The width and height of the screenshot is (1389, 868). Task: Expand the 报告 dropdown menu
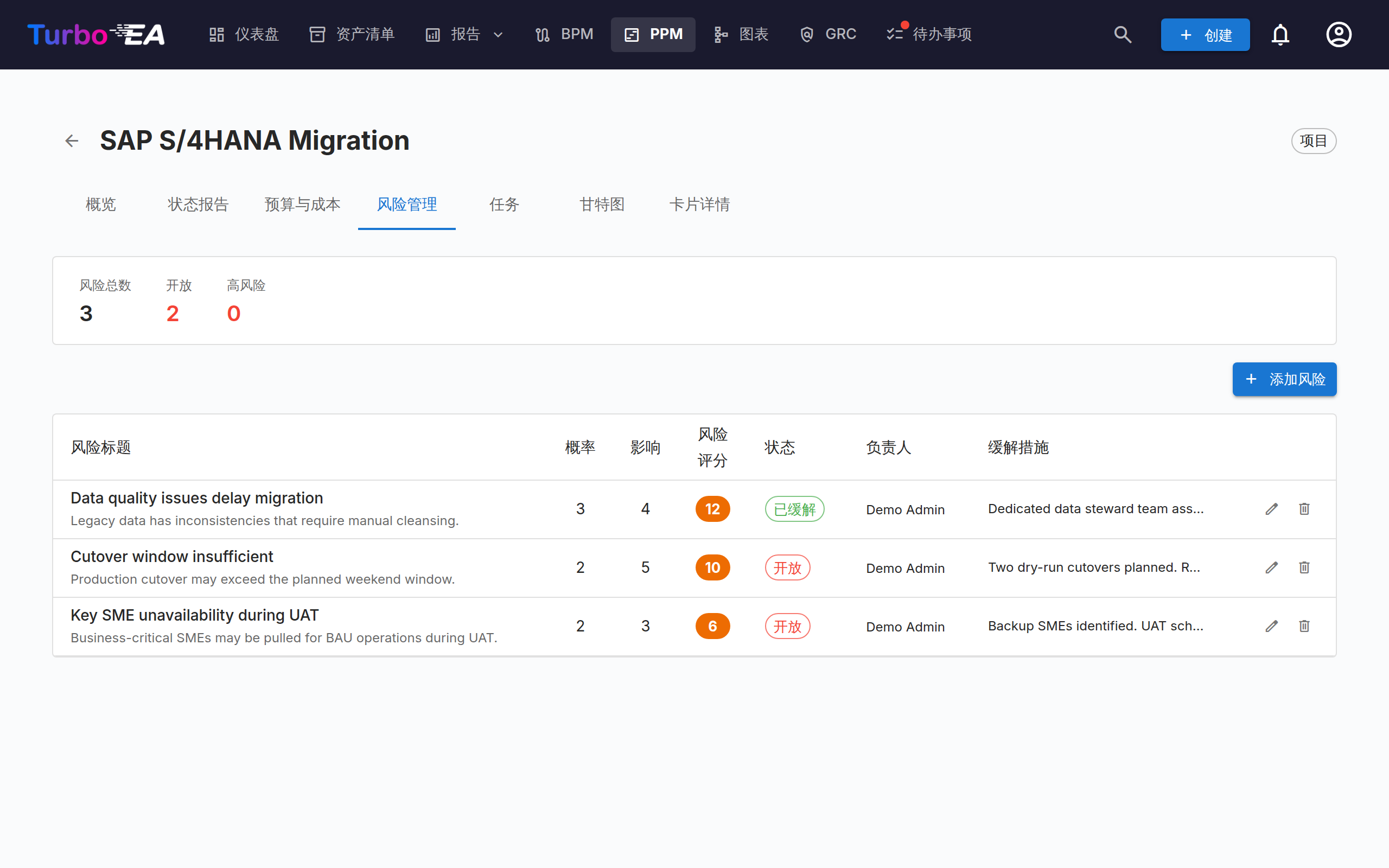pyautogui.click(x=465, y=34)
